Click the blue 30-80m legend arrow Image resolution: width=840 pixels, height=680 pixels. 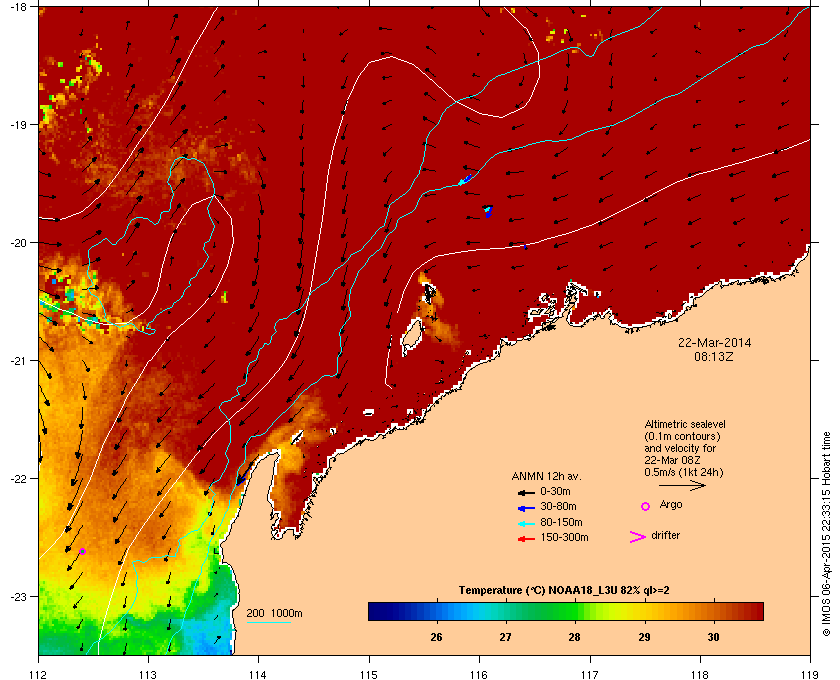pos(526,508)
